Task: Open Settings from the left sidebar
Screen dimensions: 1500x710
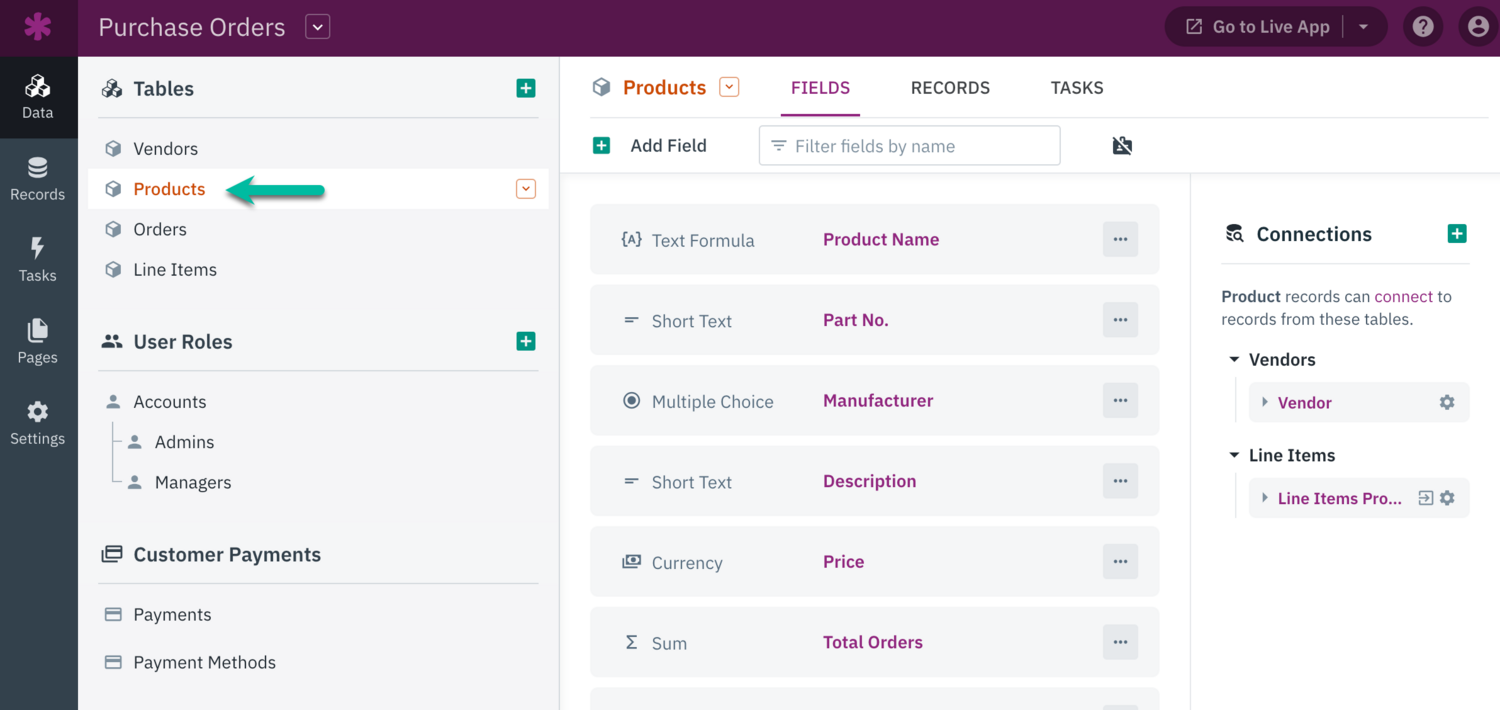Action: 38,420
